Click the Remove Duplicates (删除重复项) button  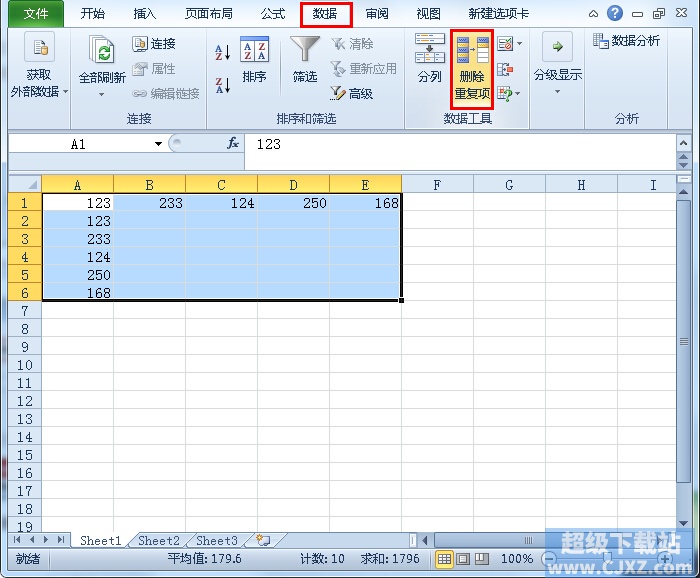[x=472, y=69]
